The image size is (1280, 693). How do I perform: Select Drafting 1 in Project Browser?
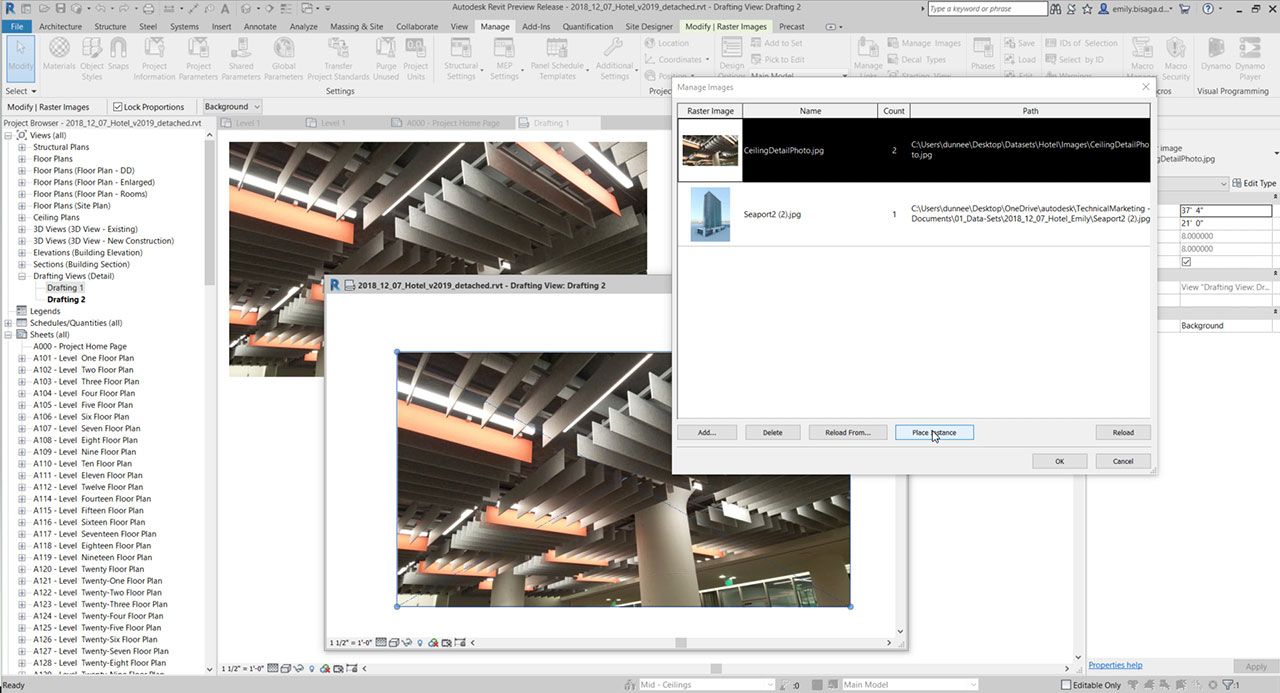click(x=65, y=288)
